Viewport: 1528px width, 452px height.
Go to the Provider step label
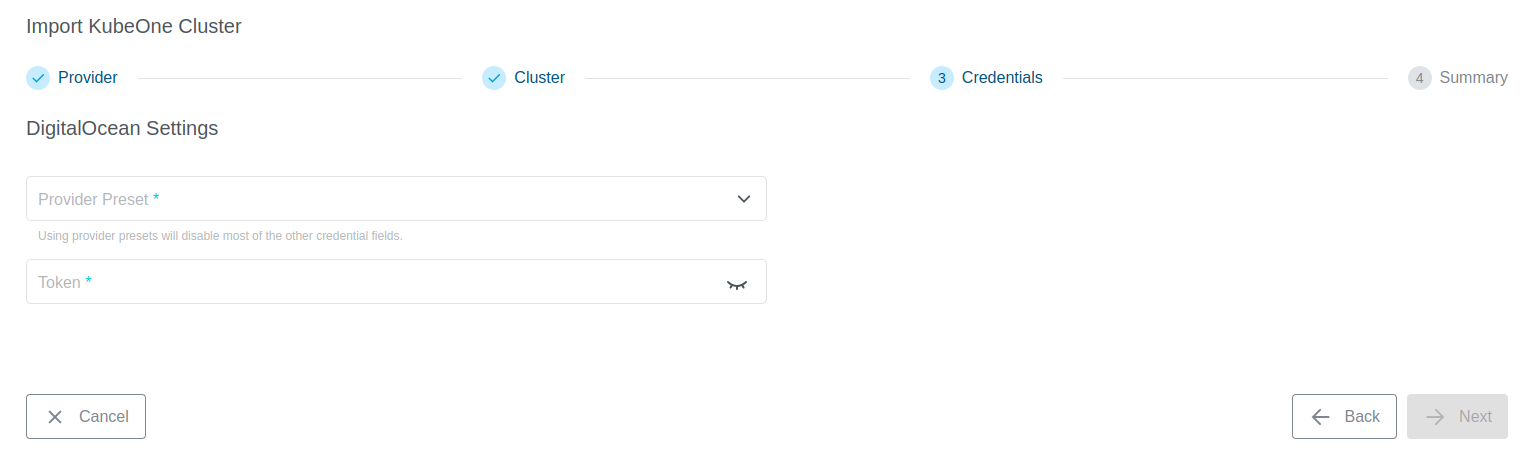[88, 78]
